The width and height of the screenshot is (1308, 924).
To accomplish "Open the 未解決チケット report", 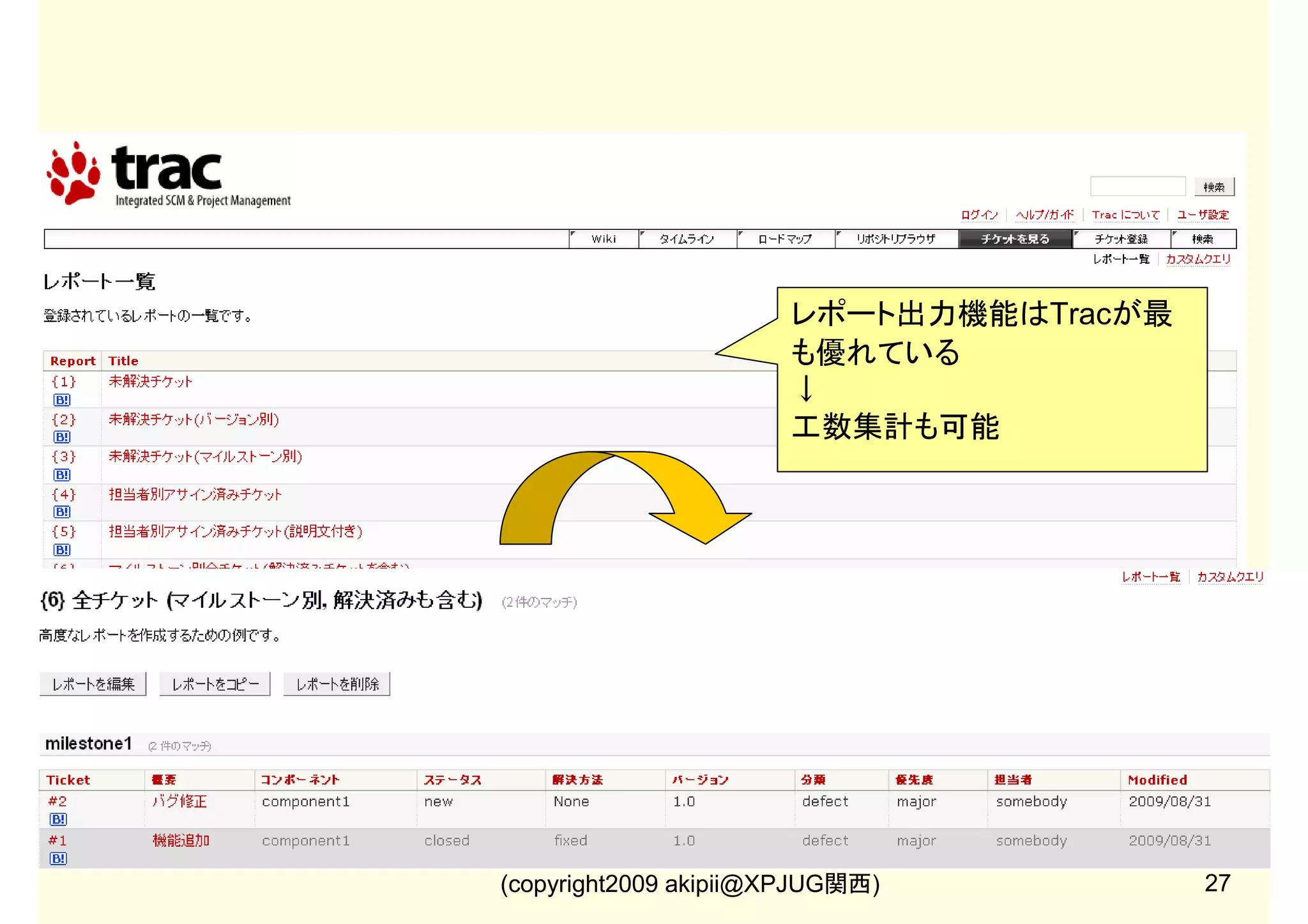I will pyautogui.click(x=150, y=382).
